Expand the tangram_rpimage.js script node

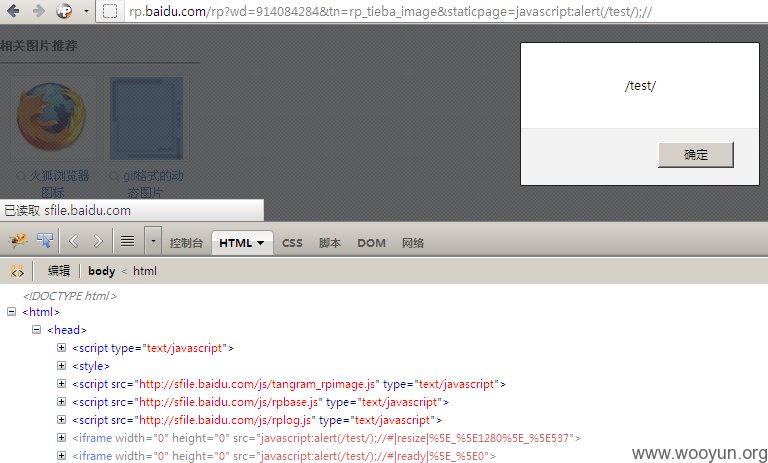[61, 384]
